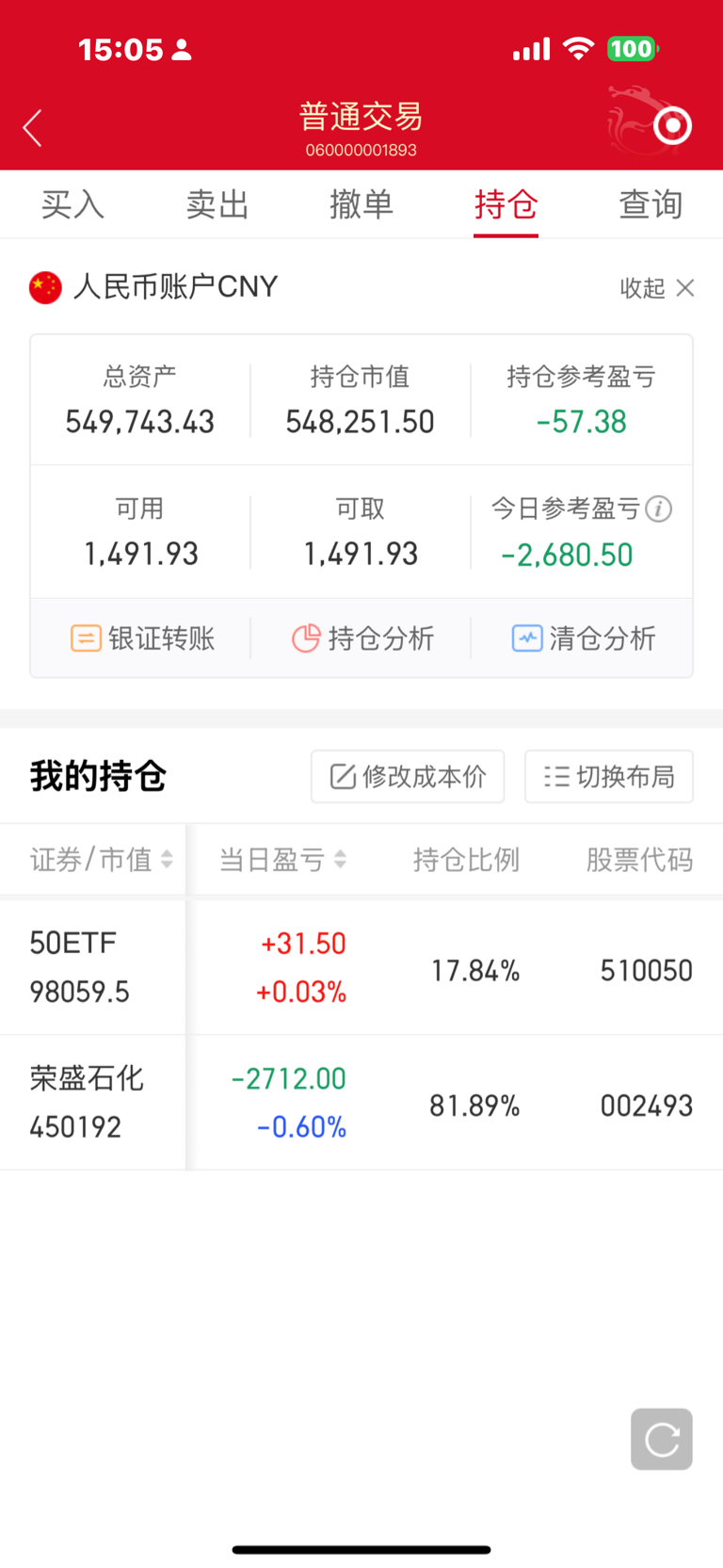Tap the 我的持仓 heading

coord(98,776)
